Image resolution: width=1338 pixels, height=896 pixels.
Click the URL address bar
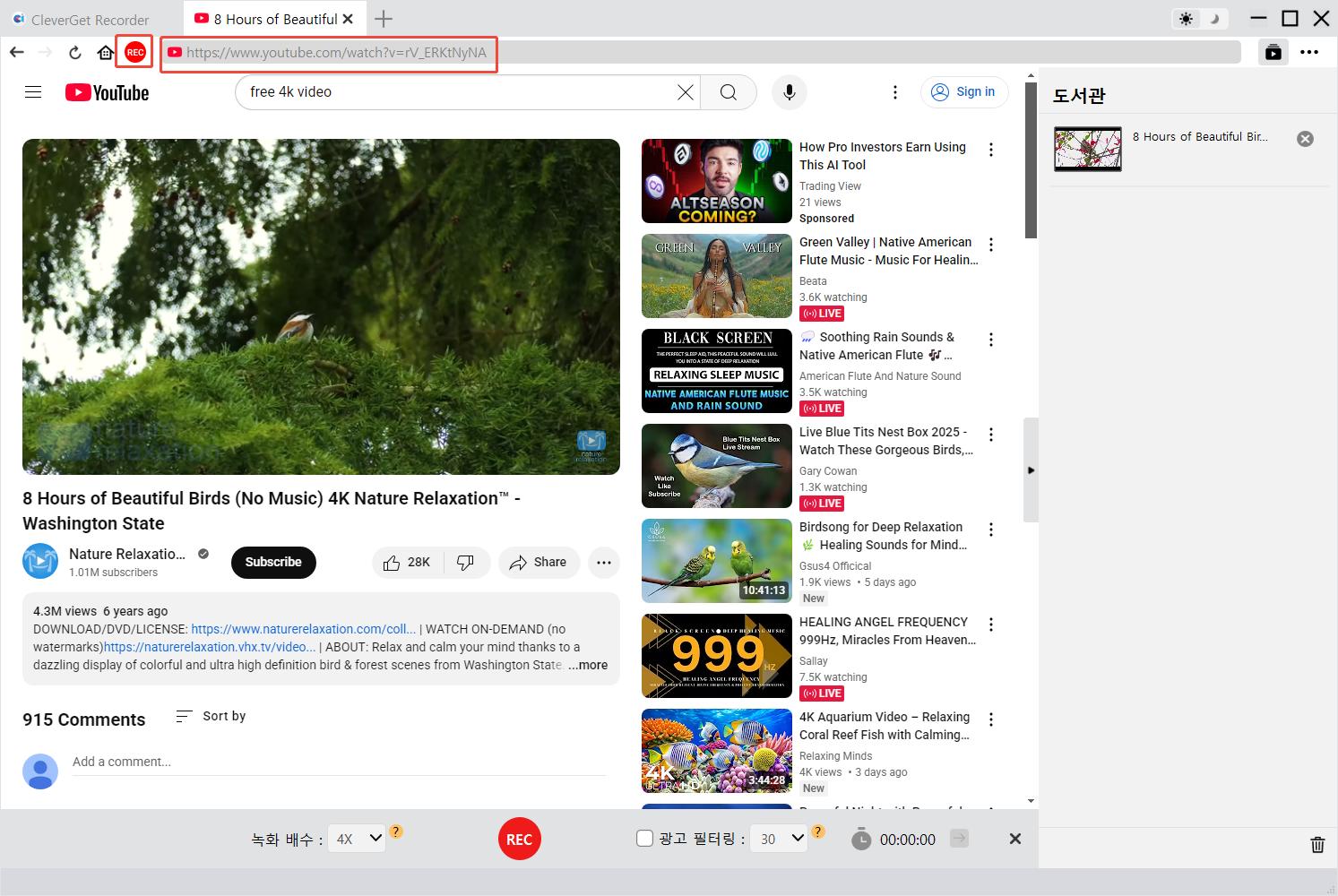702,53
